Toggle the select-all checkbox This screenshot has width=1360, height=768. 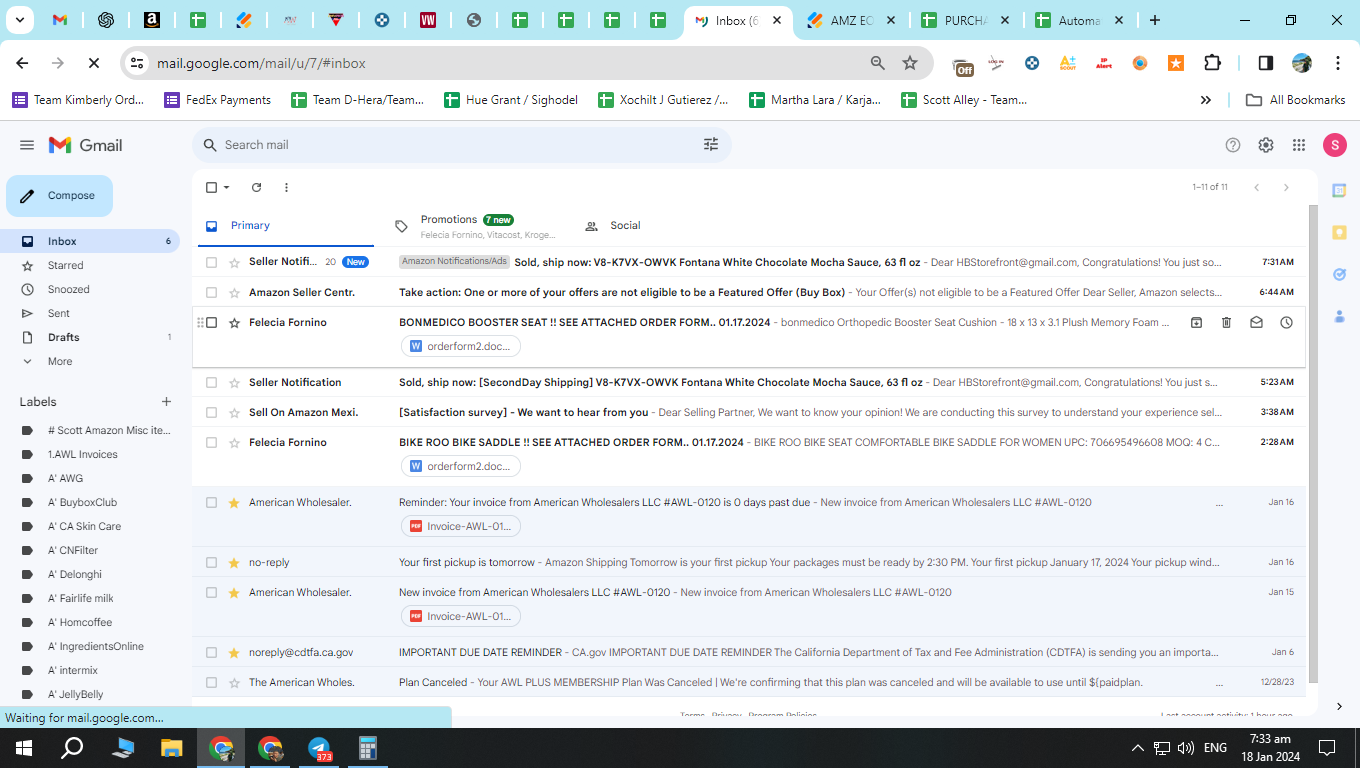click(x=211, y=187)
